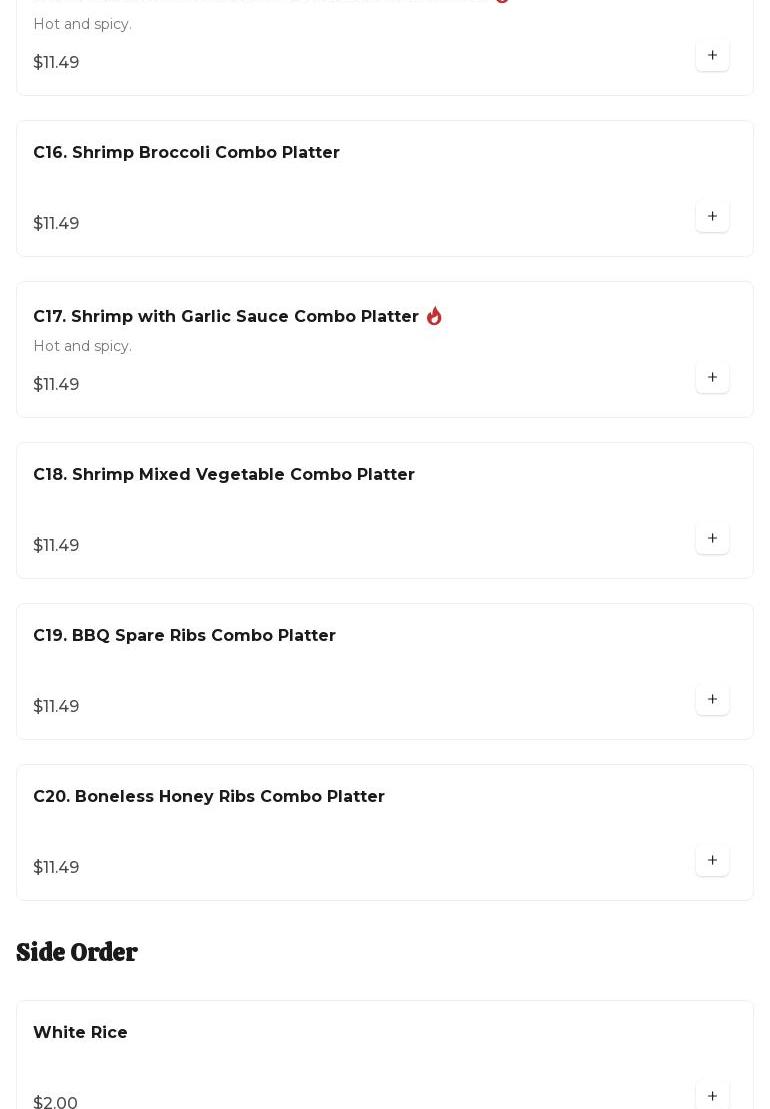Click the $2.00 price of White Rice
770x1109 pixels.
click(x=55, y=1102)
